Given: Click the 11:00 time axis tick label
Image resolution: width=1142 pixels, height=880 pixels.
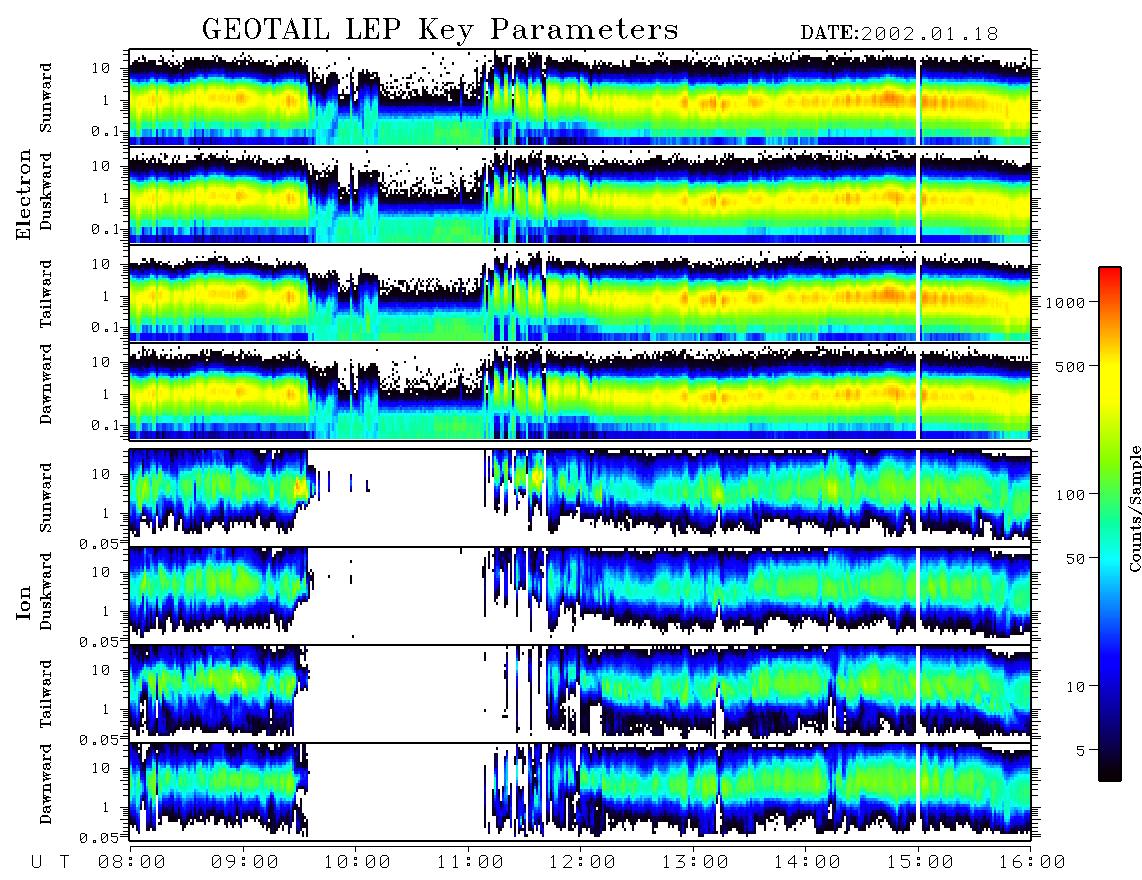Looking at the screenshot, I should click(x=470, y=862).
